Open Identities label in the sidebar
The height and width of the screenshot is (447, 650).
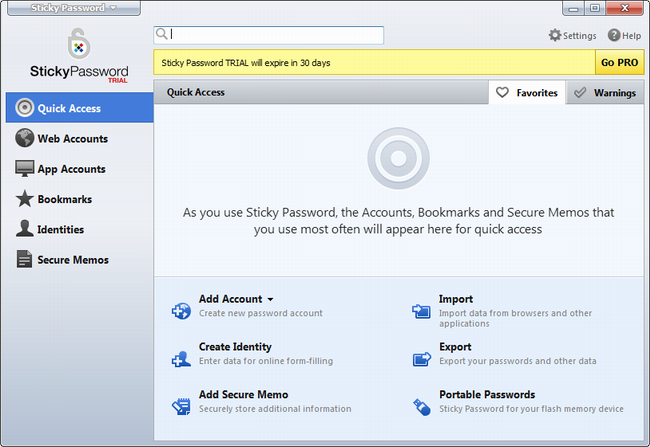click(61, 229)
